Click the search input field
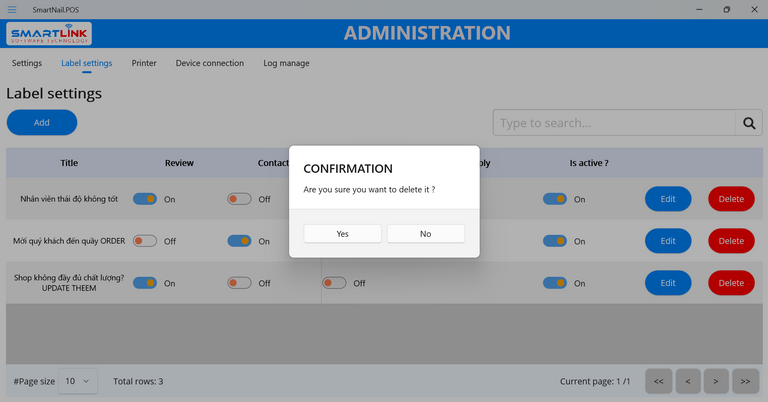 point(614,123)
